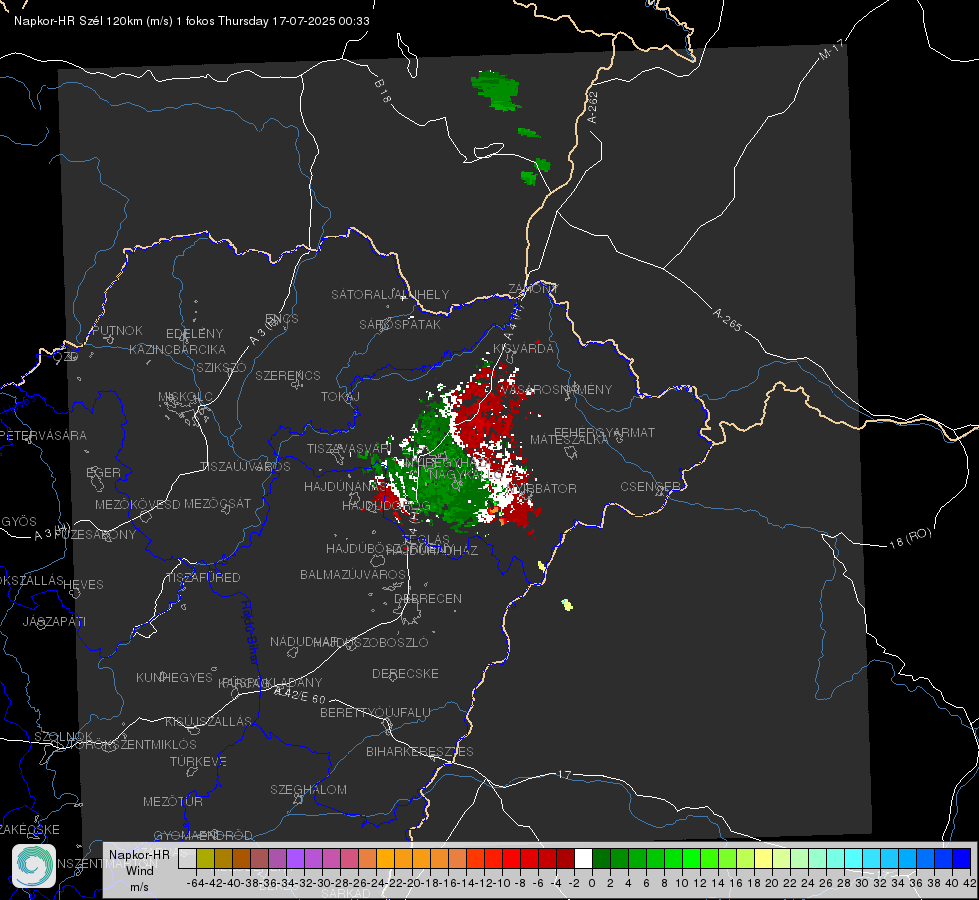Click the road number 17 label
This screenshot has height=900, width=979.
pos(564,774)
